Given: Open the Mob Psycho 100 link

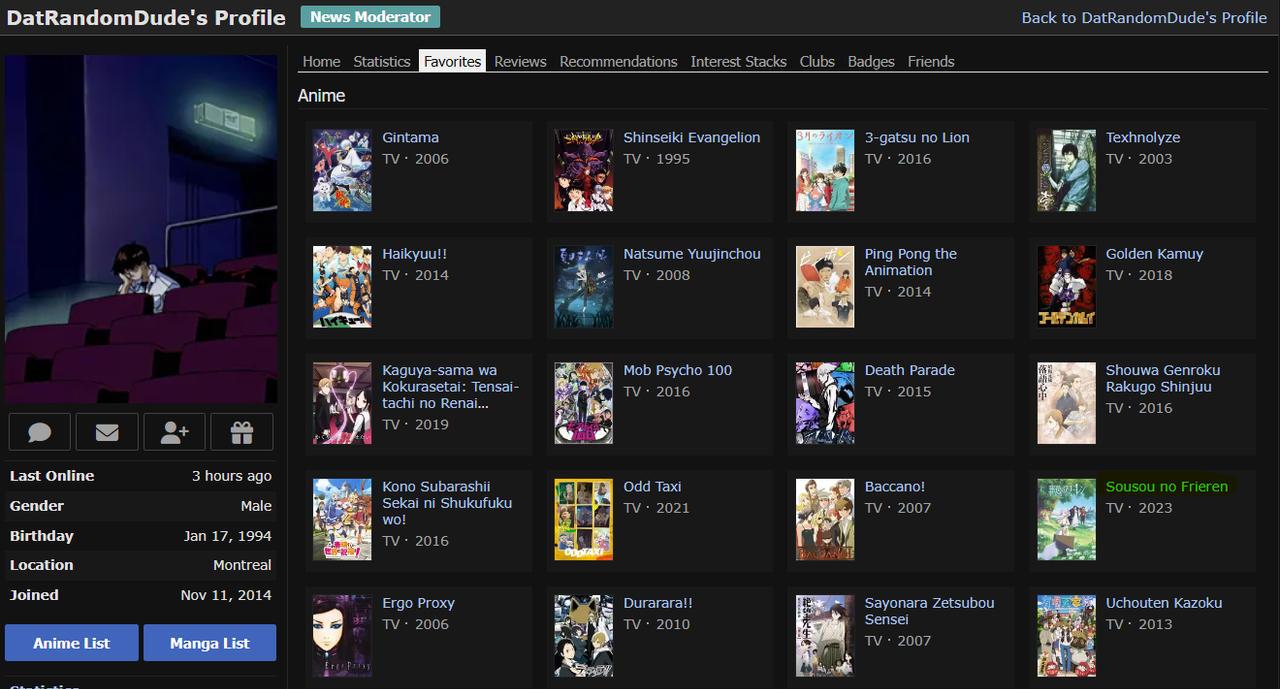Looking at the screenshot, I should coord(677,370).
